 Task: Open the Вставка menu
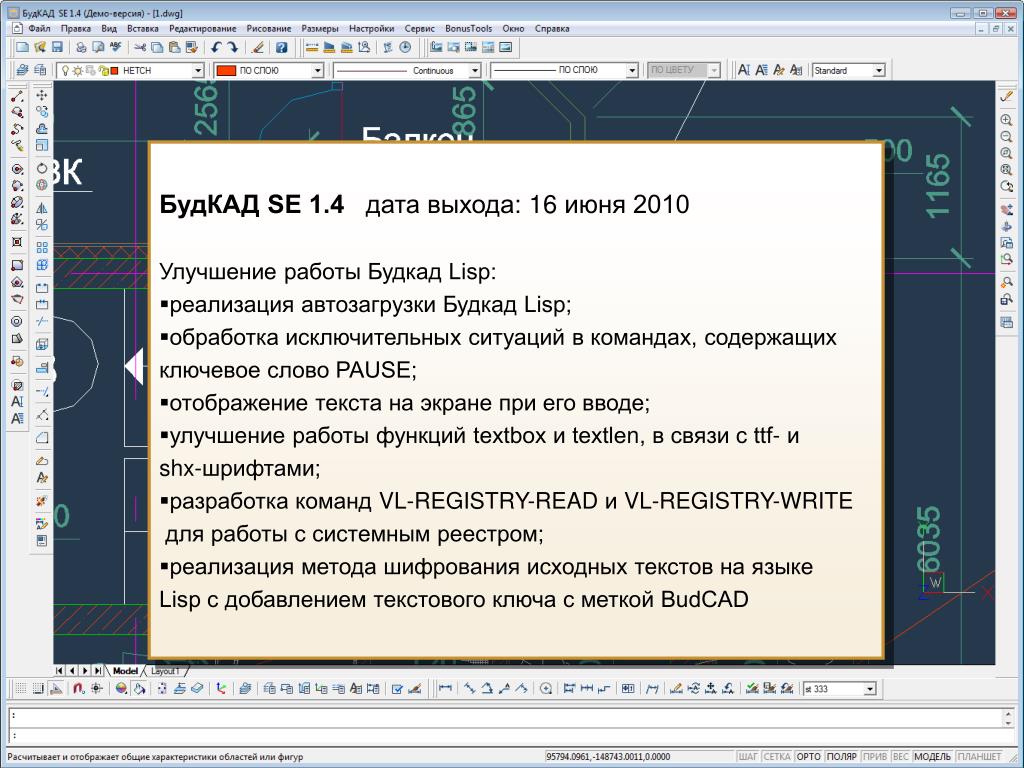[x=142, y=29]
